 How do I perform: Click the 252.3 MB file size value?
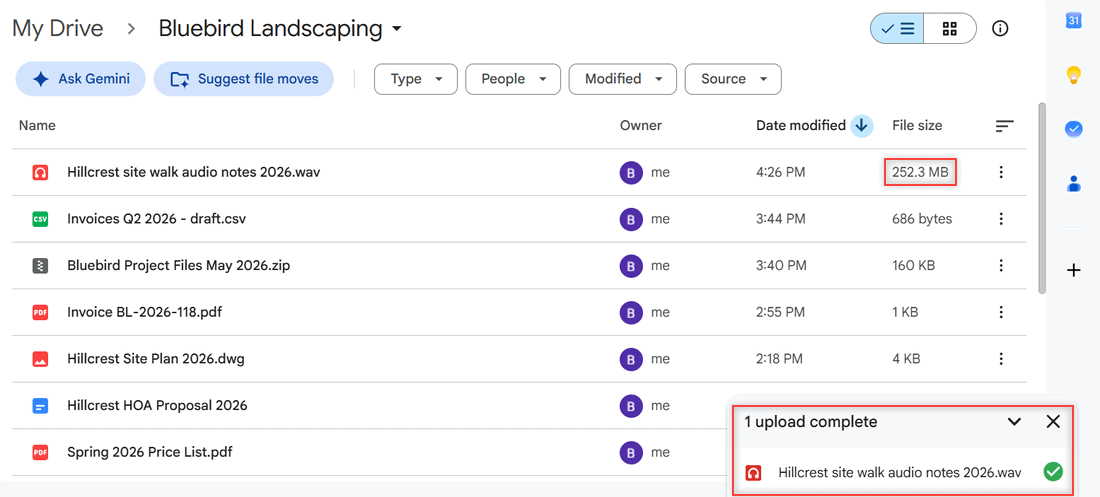(920, 172)
